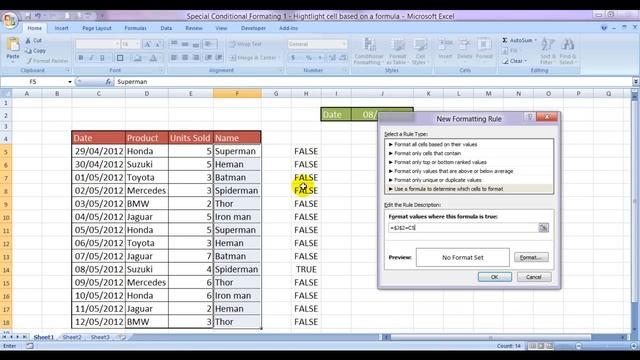Screen dimensions: 640x360
Task: Toggle Italic formatting
Action: [x=91, y=58]
